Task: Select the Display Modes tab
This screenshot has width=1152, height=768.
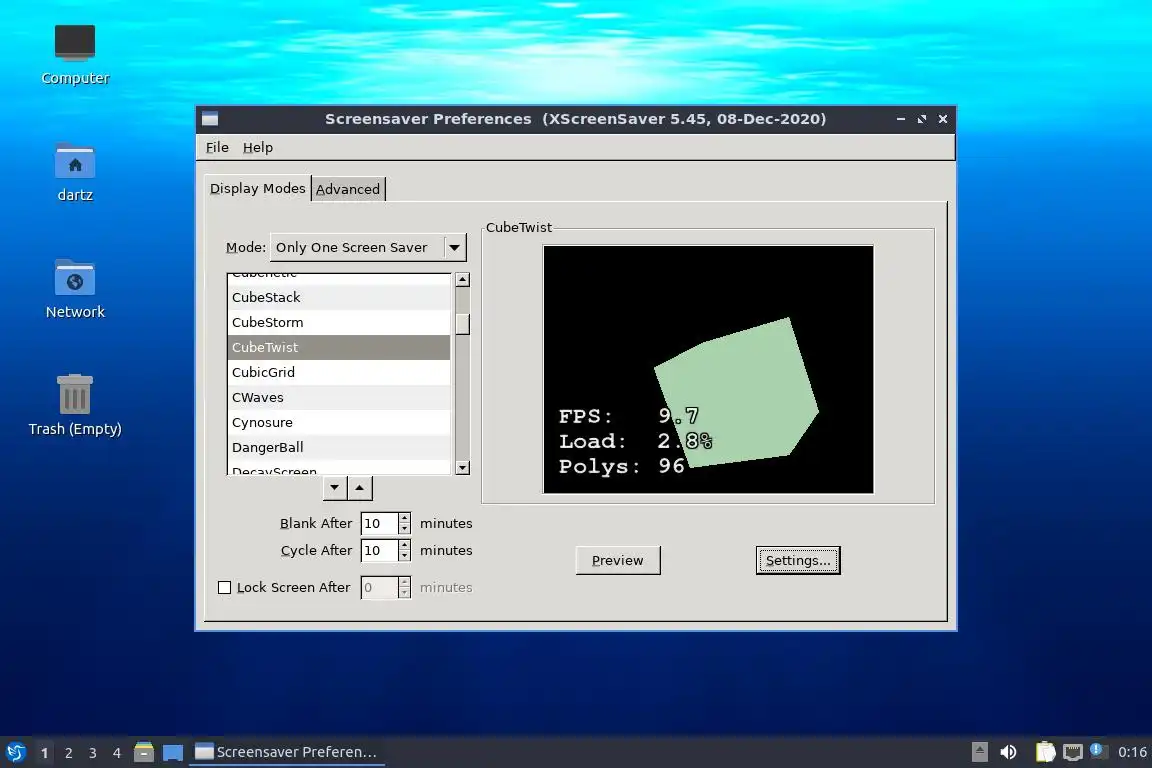Action: [257, 188]
